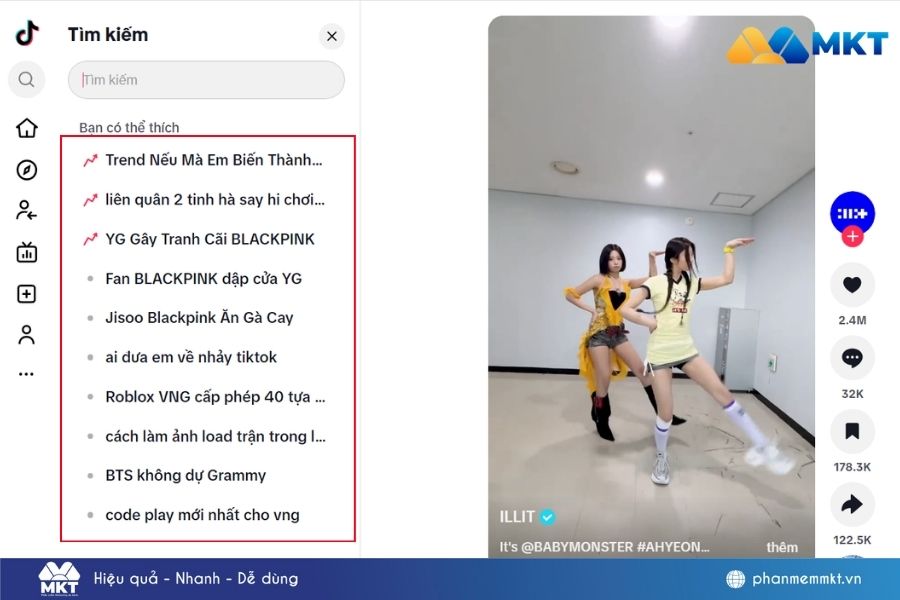The height and width of the screenshot is (600, 900).
Task: Select suggestion Roblox VNG cấp phép 40 tựa
Action: coord(208,397)
